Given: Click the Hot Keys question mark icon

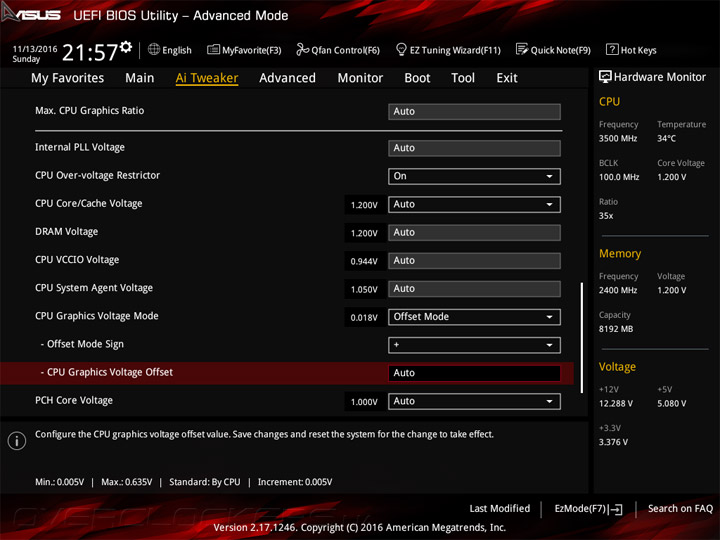Looking at the screenshot, I should (x=612, y=49).
